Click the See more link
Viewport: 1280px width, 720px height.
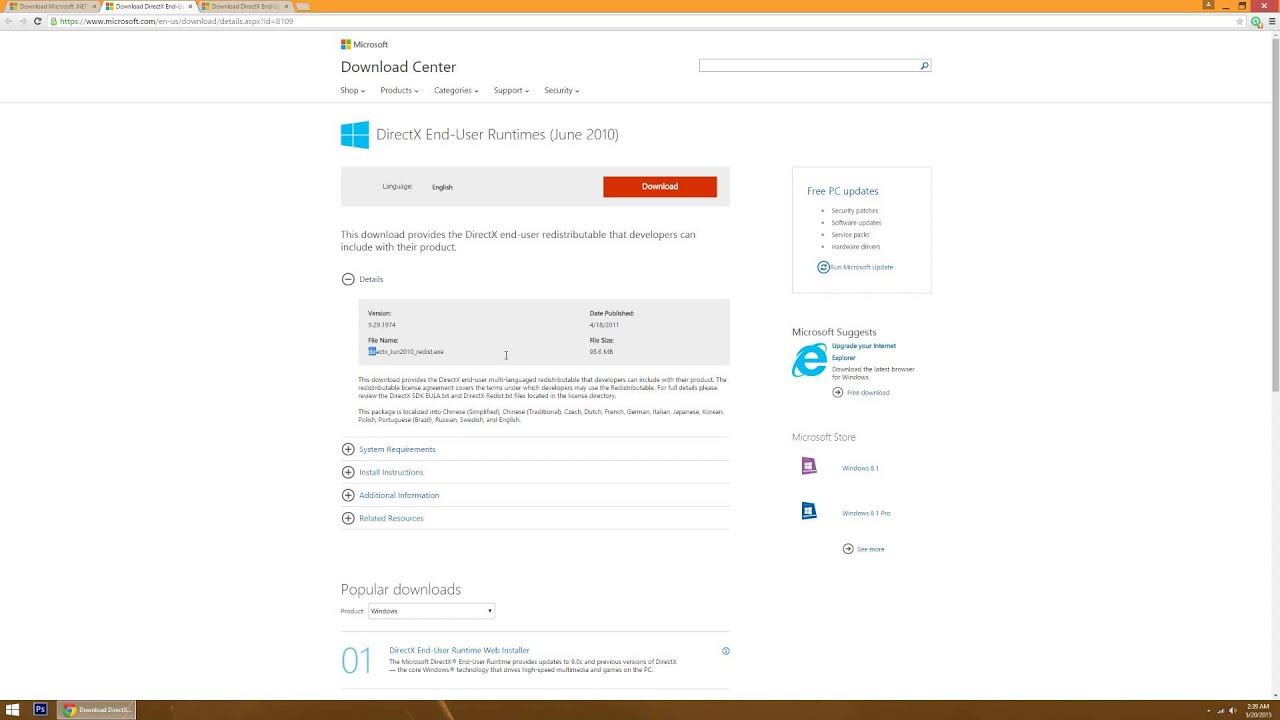pyautogui.click(x=870, y=549)
